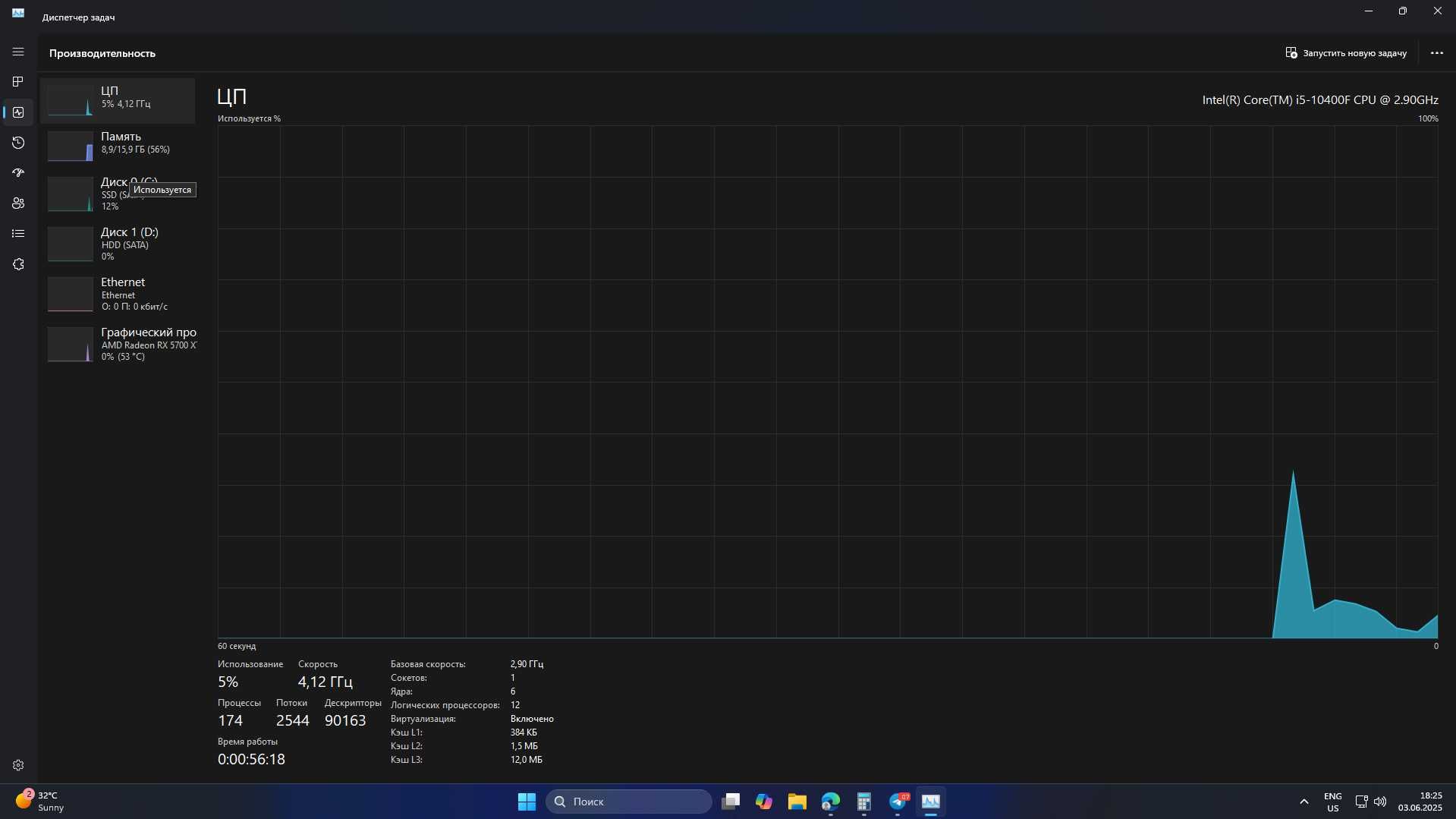Open Microsoft Edge from taskbar
1456x819 pixels.
pyautogui.click(x=831, y=802)
